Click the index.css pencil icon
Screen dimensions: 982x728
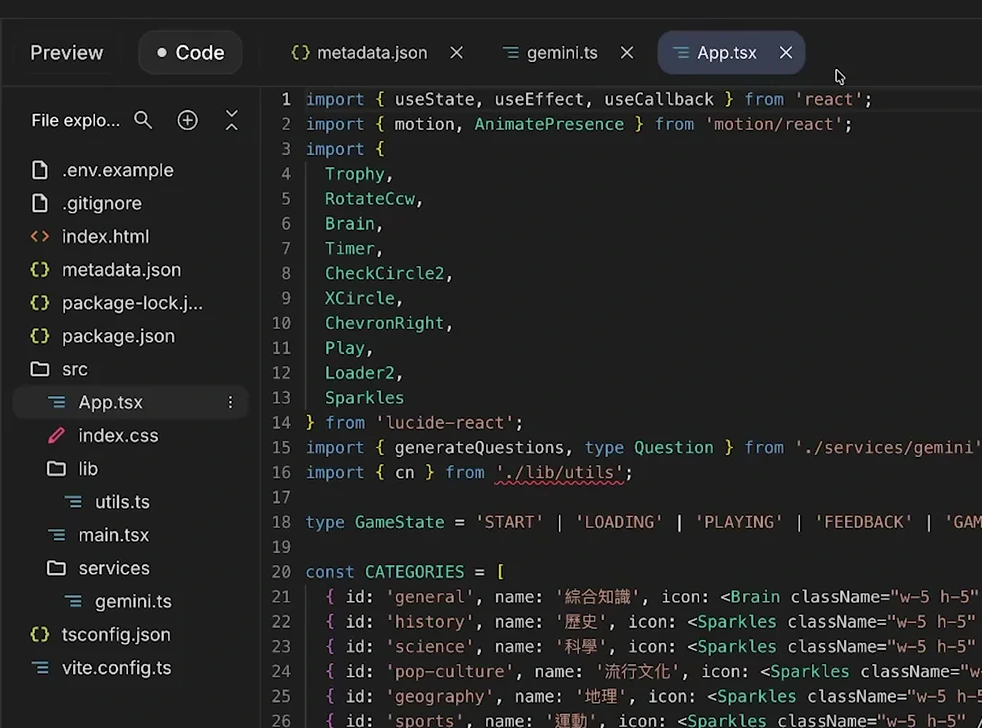(56, 435)
